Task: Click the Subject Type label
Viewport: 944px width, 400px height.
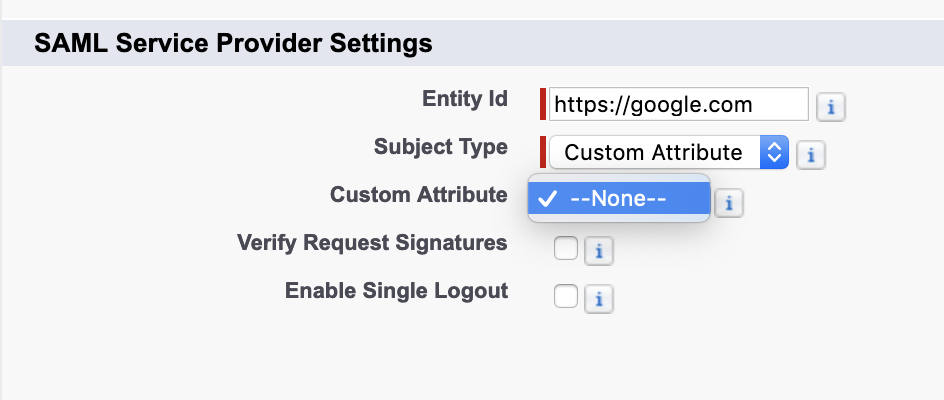Action: (440, 147)
